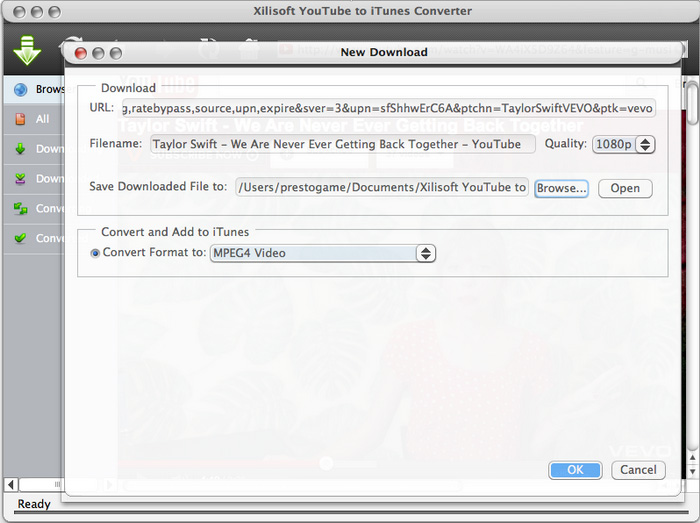Click into the URL text field
Screen dimensions: 700x523
click(x=388, y=108)
